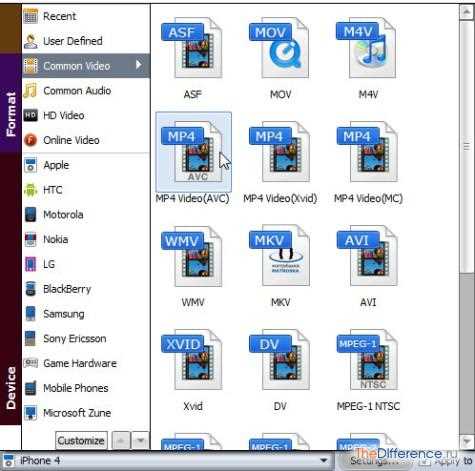The image size is (475, 471).
Task: Select the ASF video format icon
Action: click(192, 48)
